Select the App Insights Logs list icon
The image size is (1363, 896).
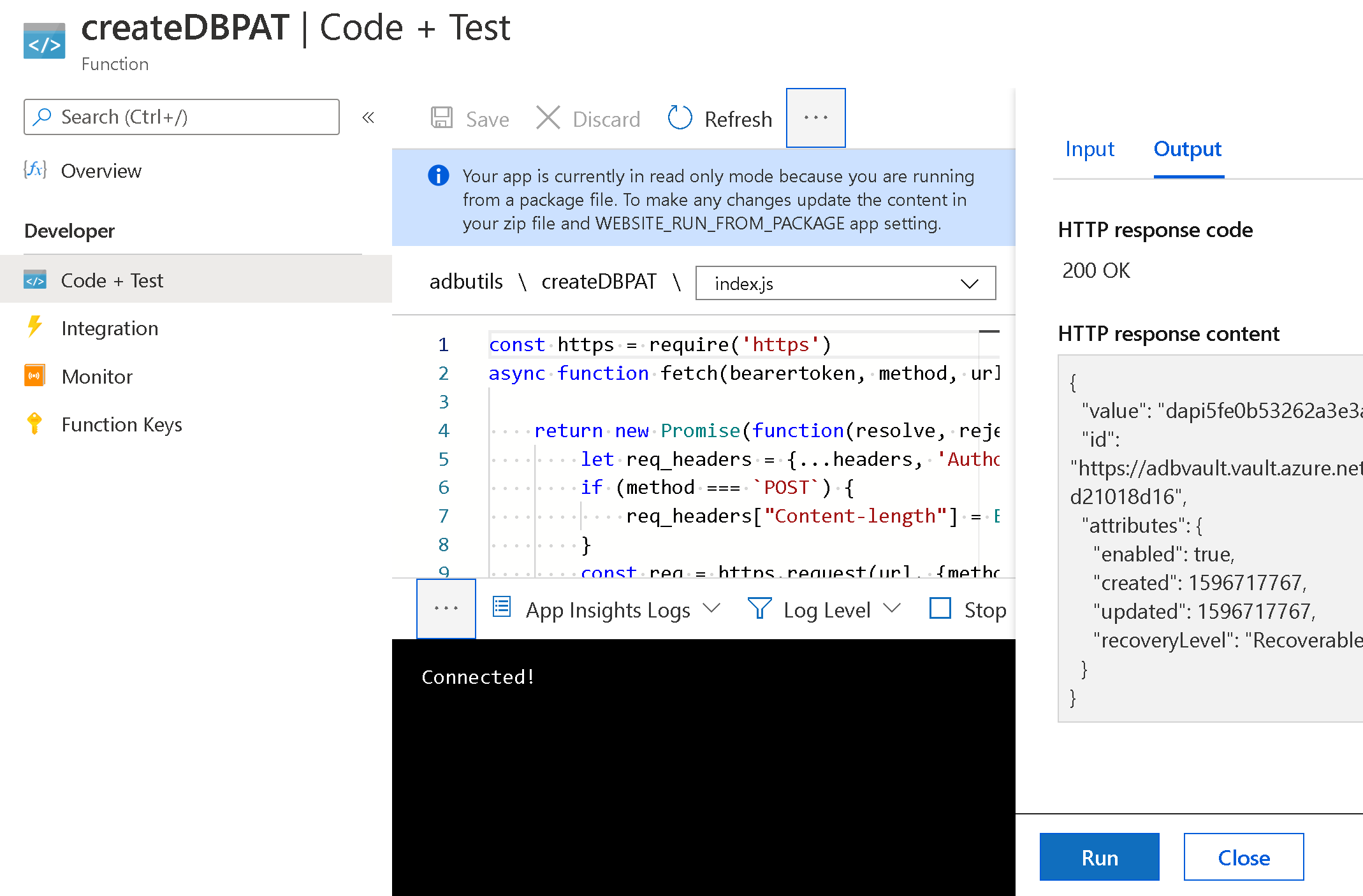(x=502, y=608)
